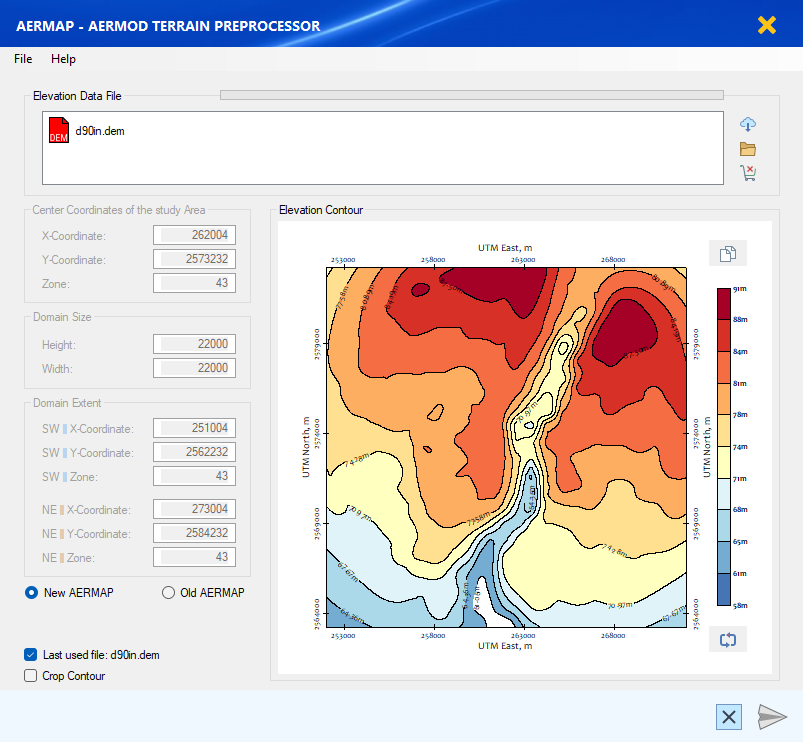The width and height of the screenshot is (803, 742).
Task: Click the dark blue 58m-61m legend swatch
Action: click(724, 589)
